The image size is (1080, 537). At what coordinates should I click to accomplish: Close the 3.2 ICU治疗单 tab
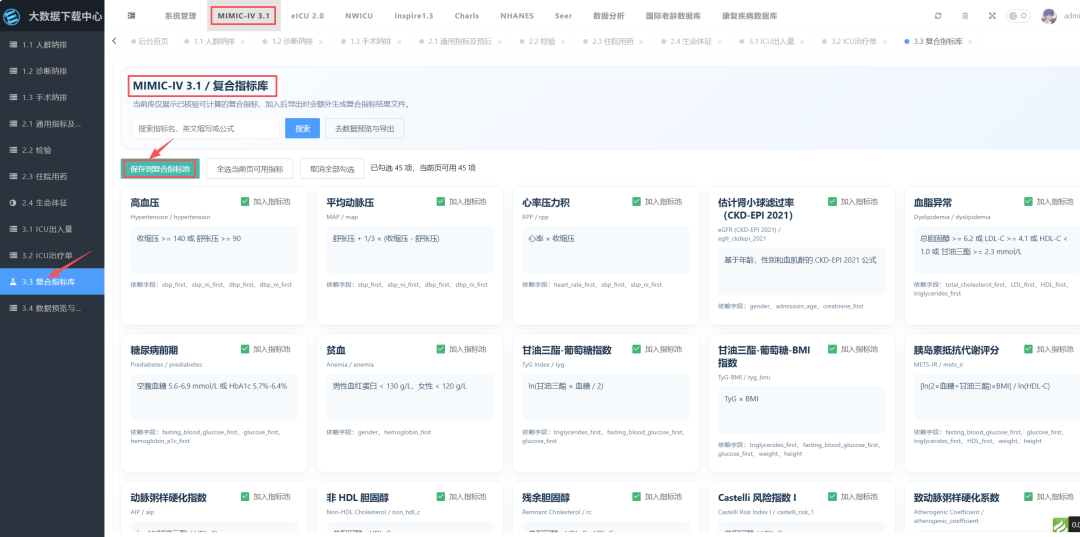pos(884,42)
